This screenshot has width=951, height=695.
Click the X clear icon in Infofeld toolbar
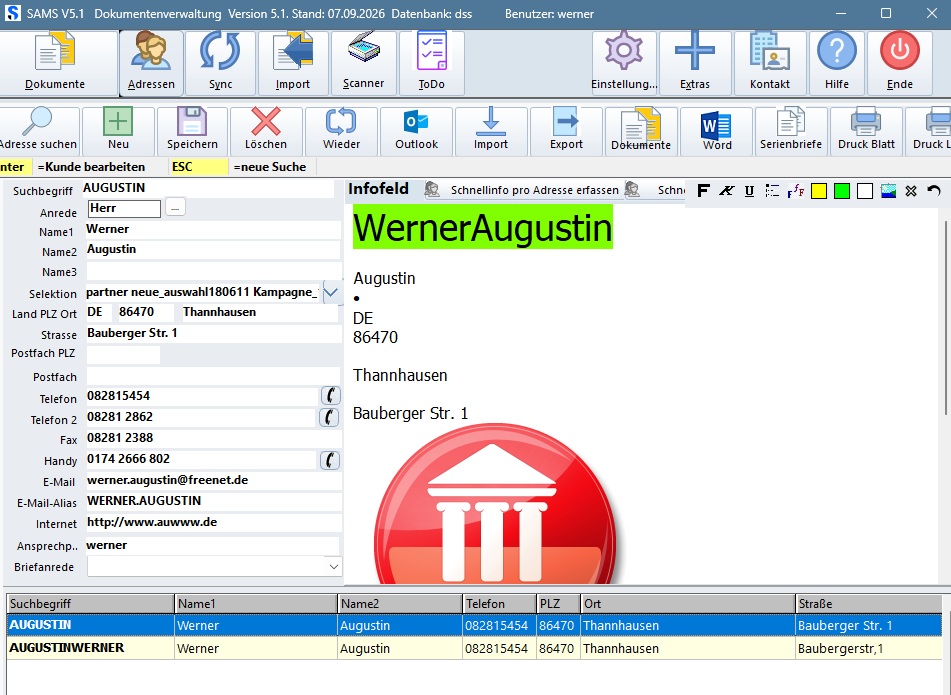pyautogui.click(x=911, y=191)
